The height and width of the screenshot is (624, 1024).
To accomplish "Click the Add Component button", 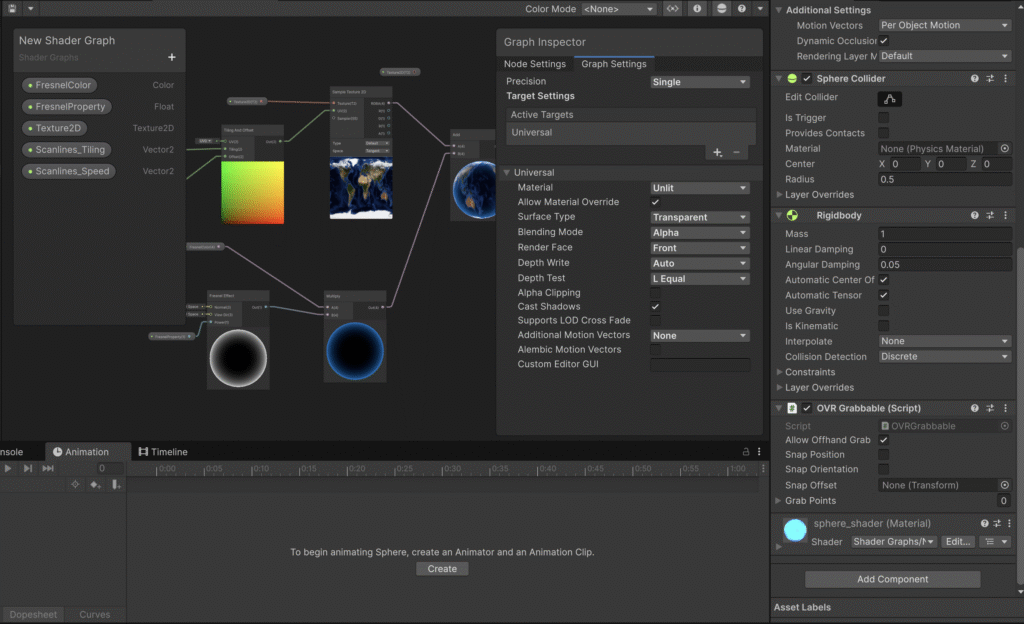I will [x=892, y=579].
